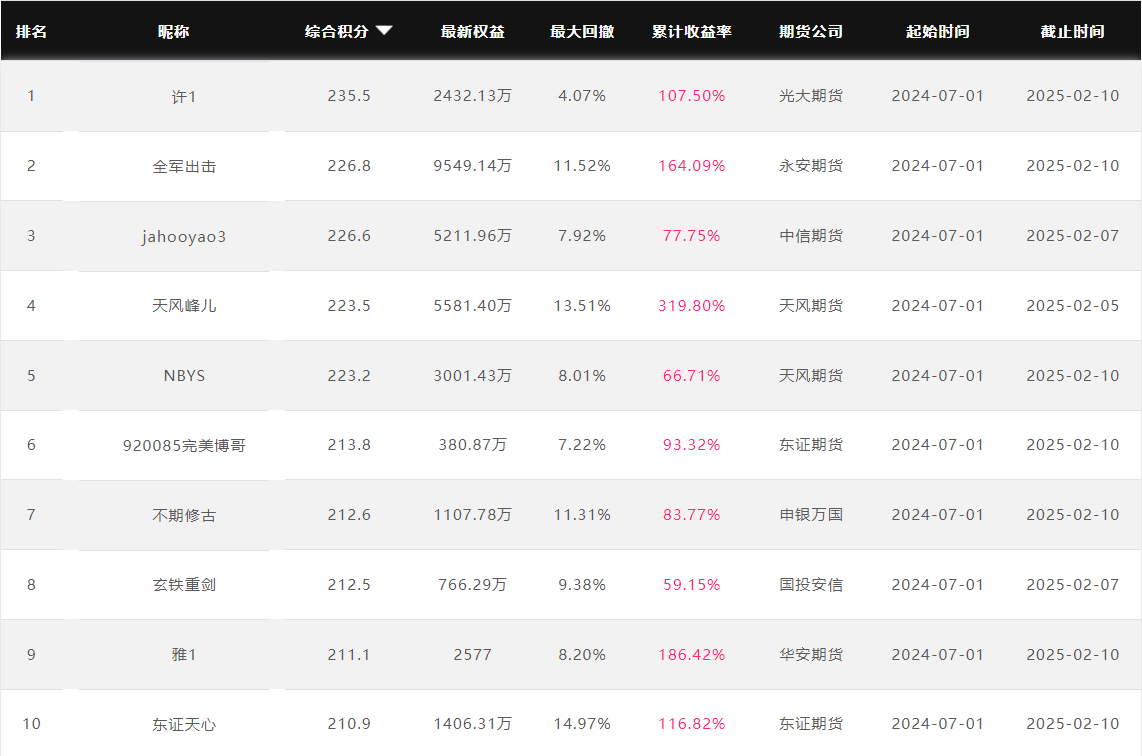This screenshot has width=1142, height=756.
Task: Click the 累计收益率 column header
Action: click(691, 31)
